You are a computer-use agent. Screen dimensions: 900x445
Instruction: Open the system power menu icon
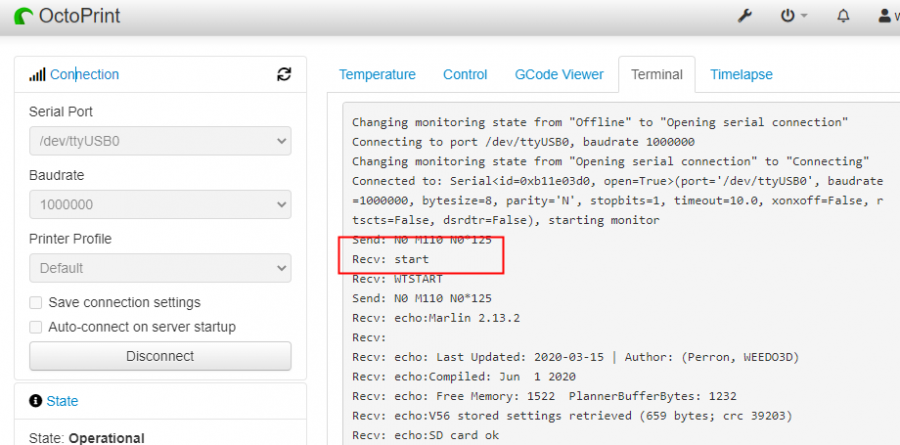[x=787, y=16]
